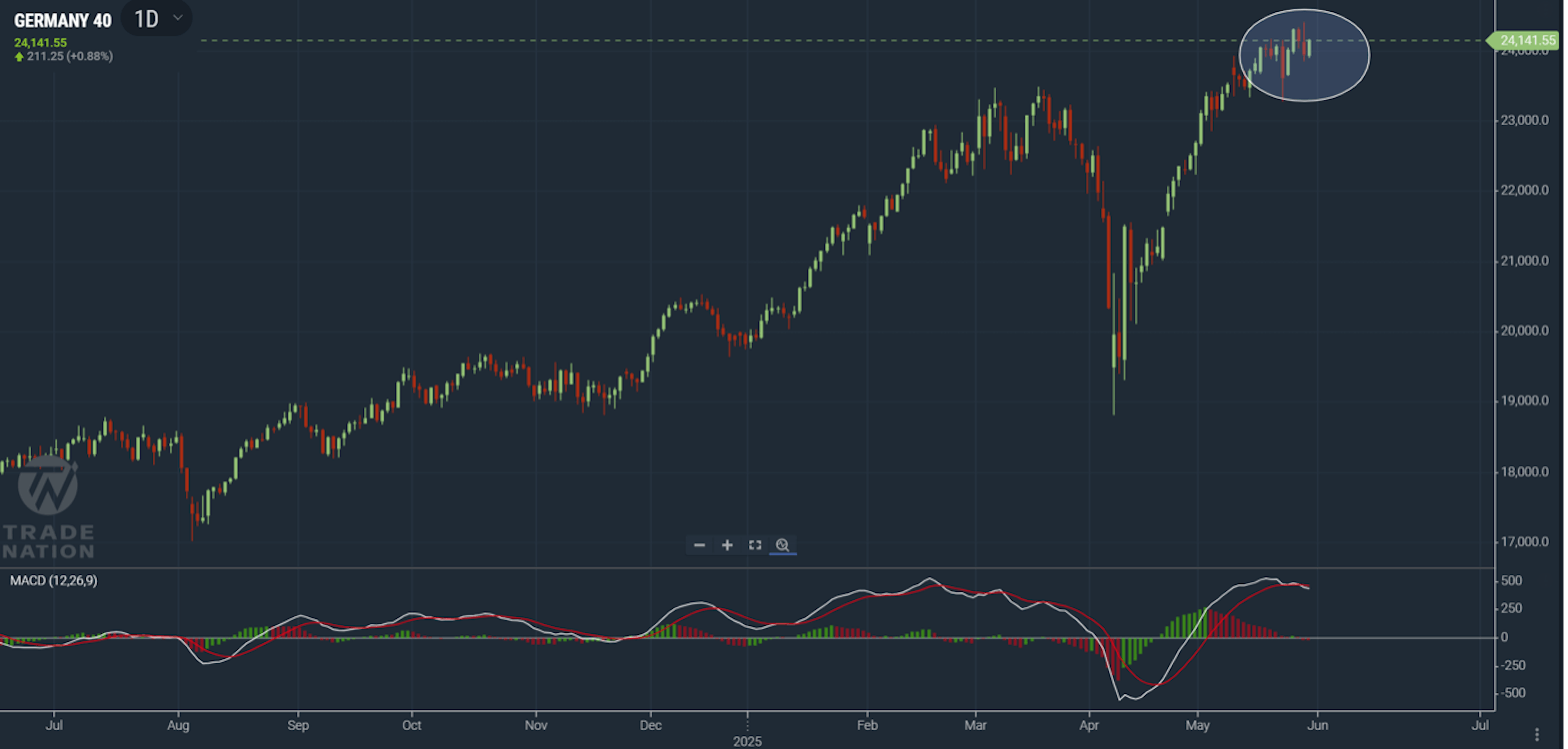Click the 17,000.0 price axis label

(1525, 542)
